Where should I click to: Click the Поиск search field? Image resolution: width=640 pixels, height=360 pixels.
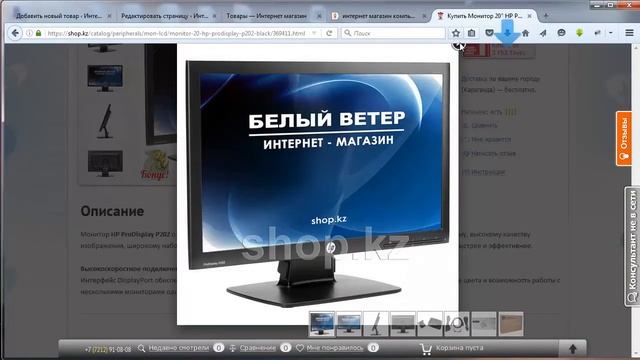pos(393,33)
